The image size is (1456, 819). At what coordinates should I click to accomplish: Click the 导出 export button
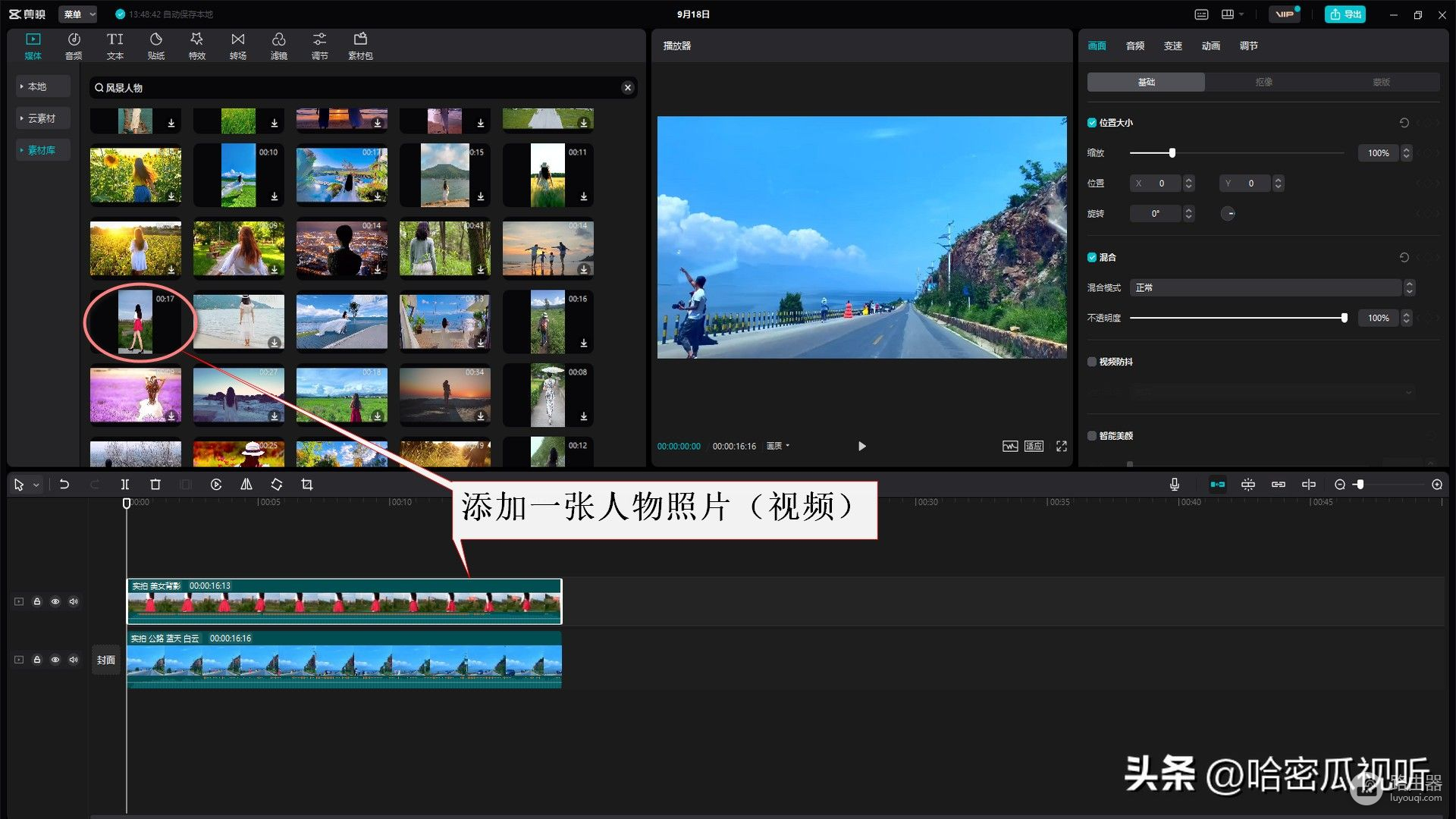click(1345, 14)
